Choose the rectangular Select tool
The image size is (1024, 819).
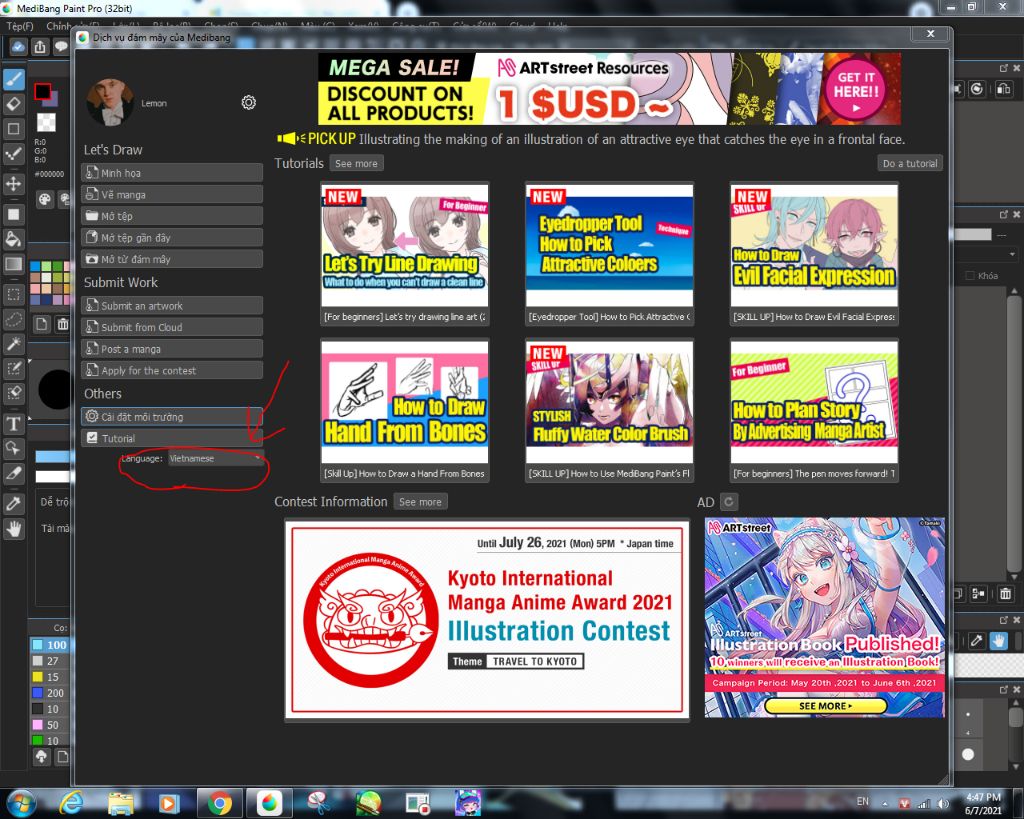(14, 294)
